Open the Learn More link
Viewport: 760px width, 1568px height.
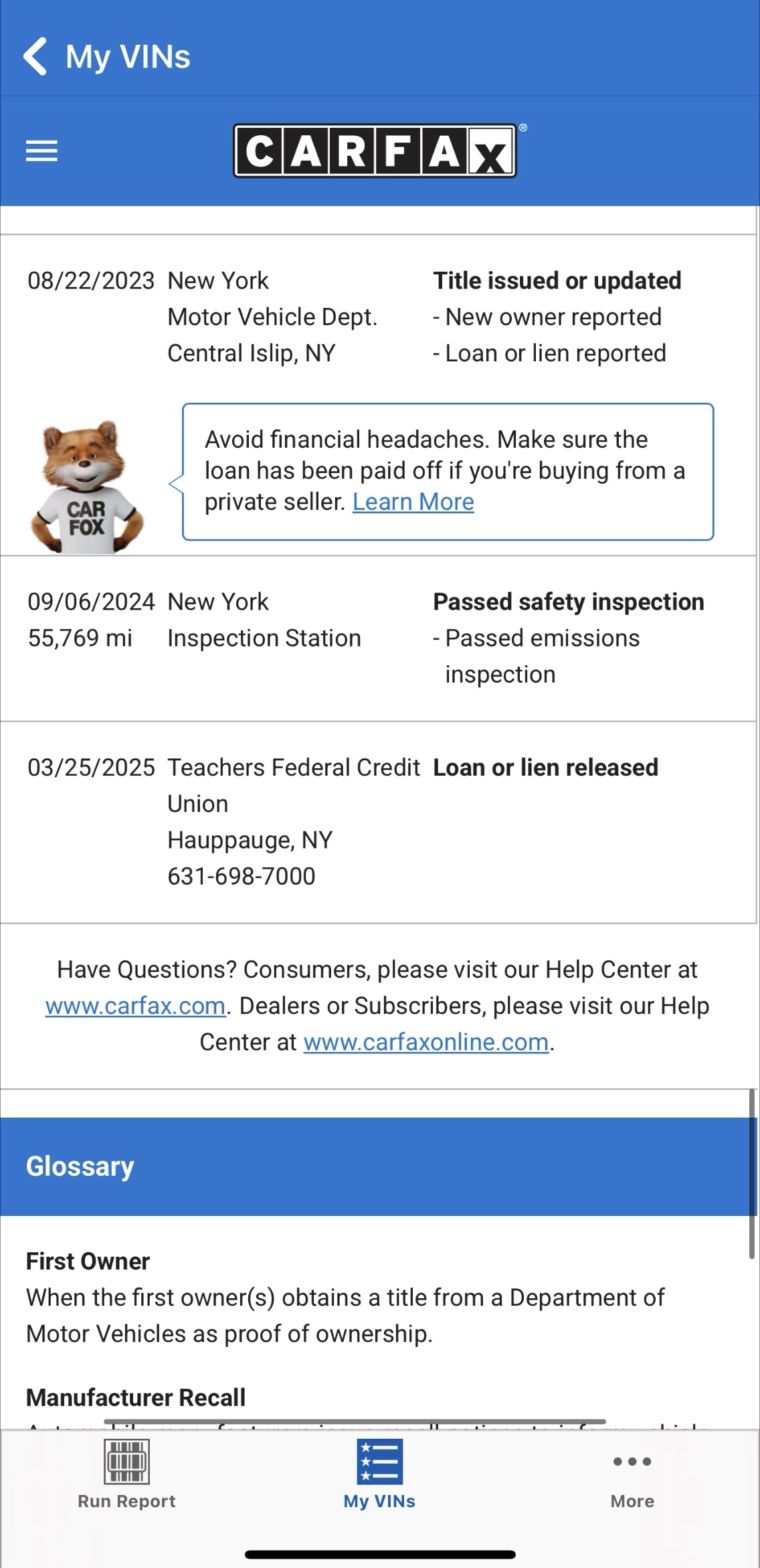413,502
